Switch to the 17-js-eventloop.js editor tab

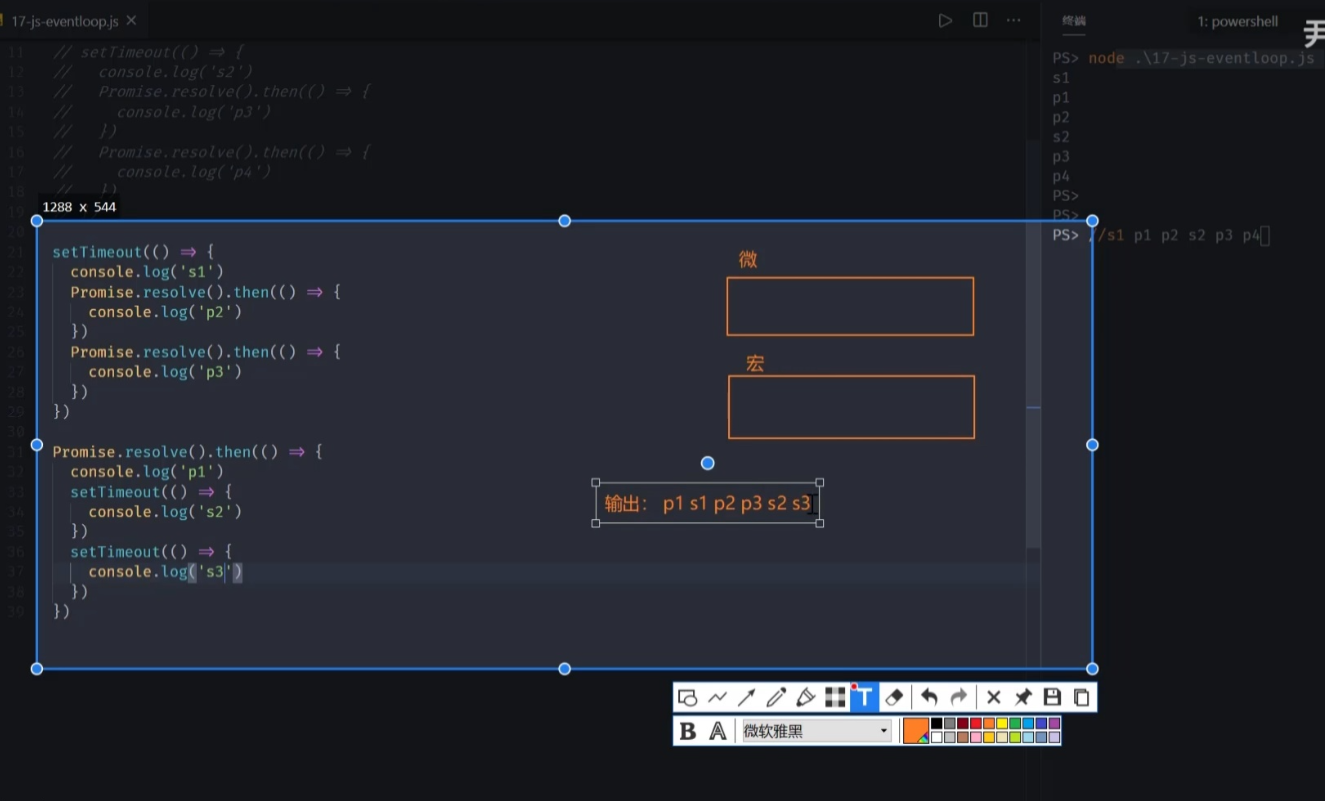point(65,20)
